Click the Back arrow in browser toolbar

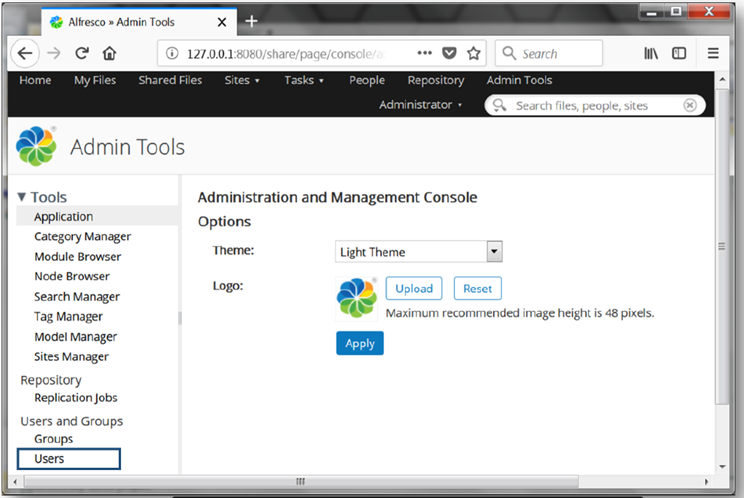(25, 54)
